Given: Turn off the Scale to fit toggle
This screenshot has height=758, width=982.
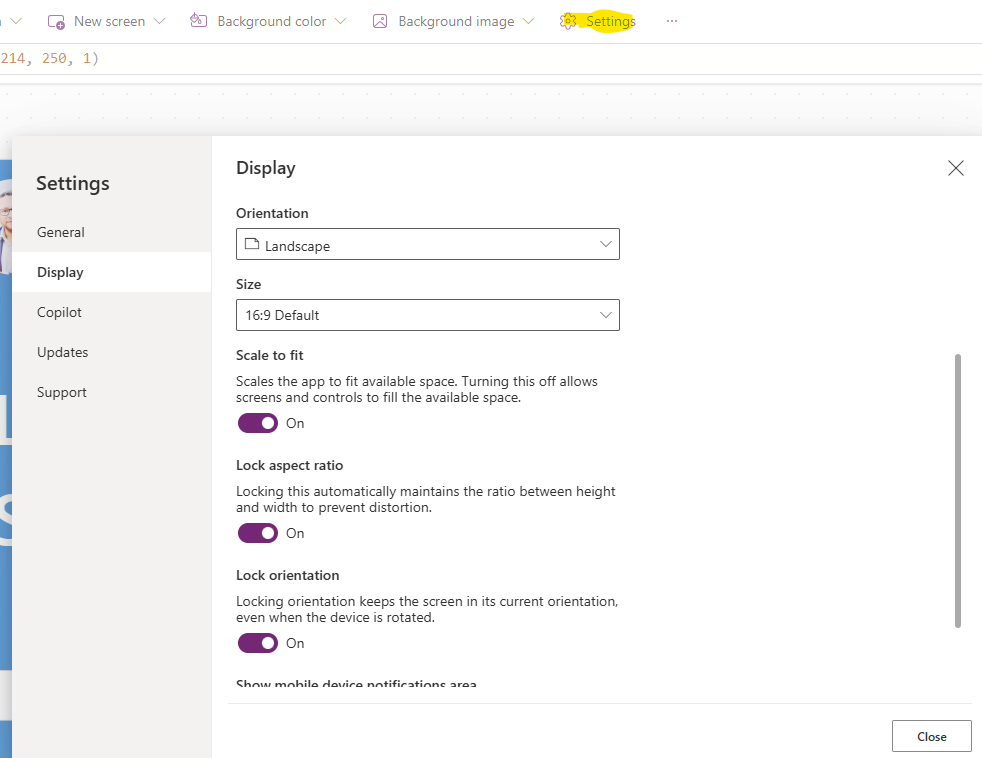Looking at the screenshot, I should coord(257,423).
